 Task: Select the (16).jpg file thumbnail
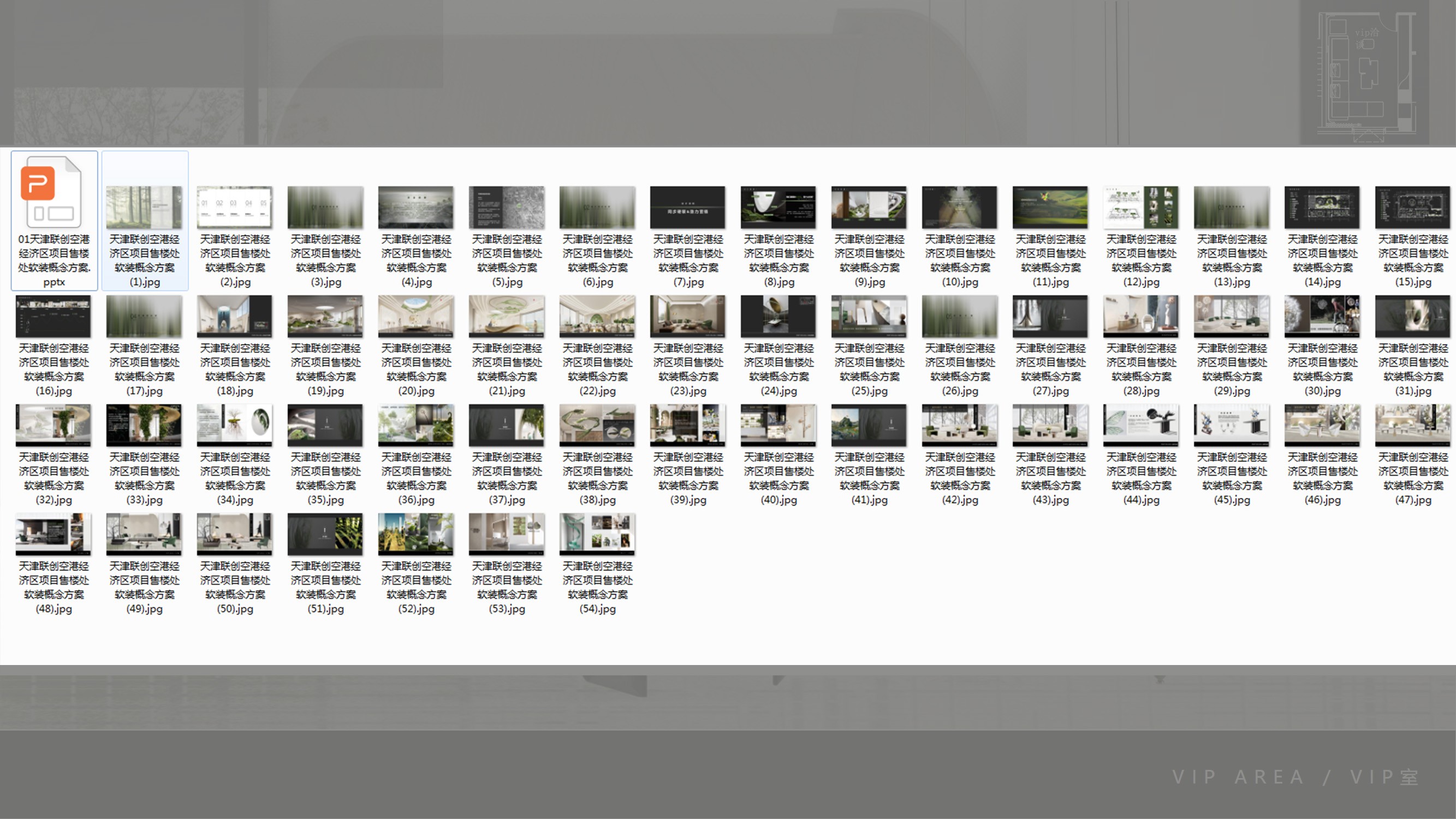click(53, 316)
